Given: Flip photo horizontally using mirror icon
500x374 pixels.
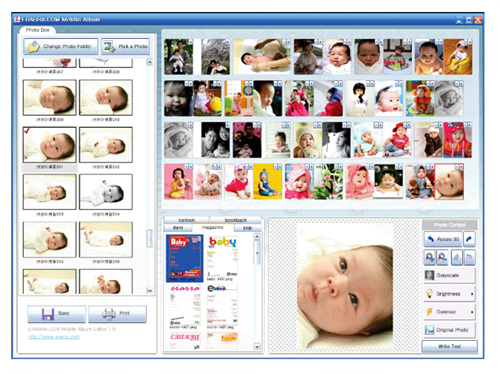Looking at the screenshot, I should click(x=457, y=257).
